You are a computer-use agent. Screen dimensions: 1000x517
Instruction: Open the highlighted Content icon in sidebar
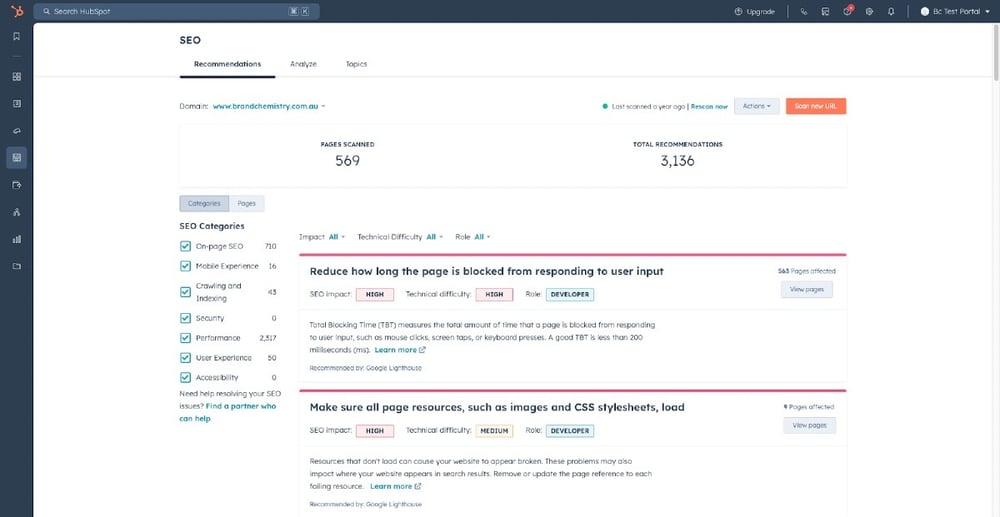pos(17,157)
